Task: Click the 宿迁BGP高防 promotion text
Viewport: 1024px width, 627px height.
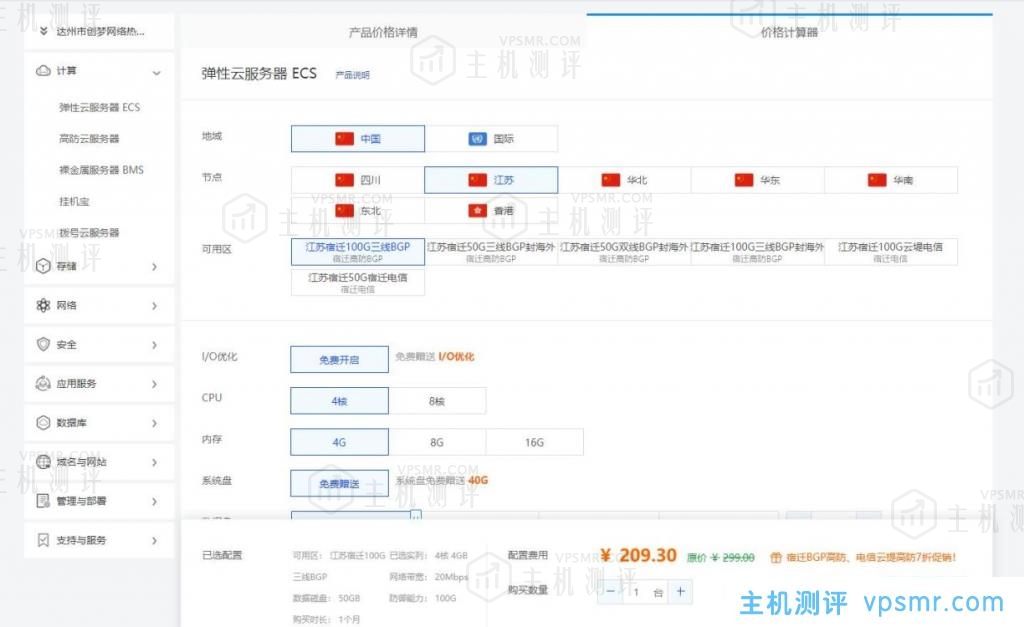Action: (x=871, y=557)
